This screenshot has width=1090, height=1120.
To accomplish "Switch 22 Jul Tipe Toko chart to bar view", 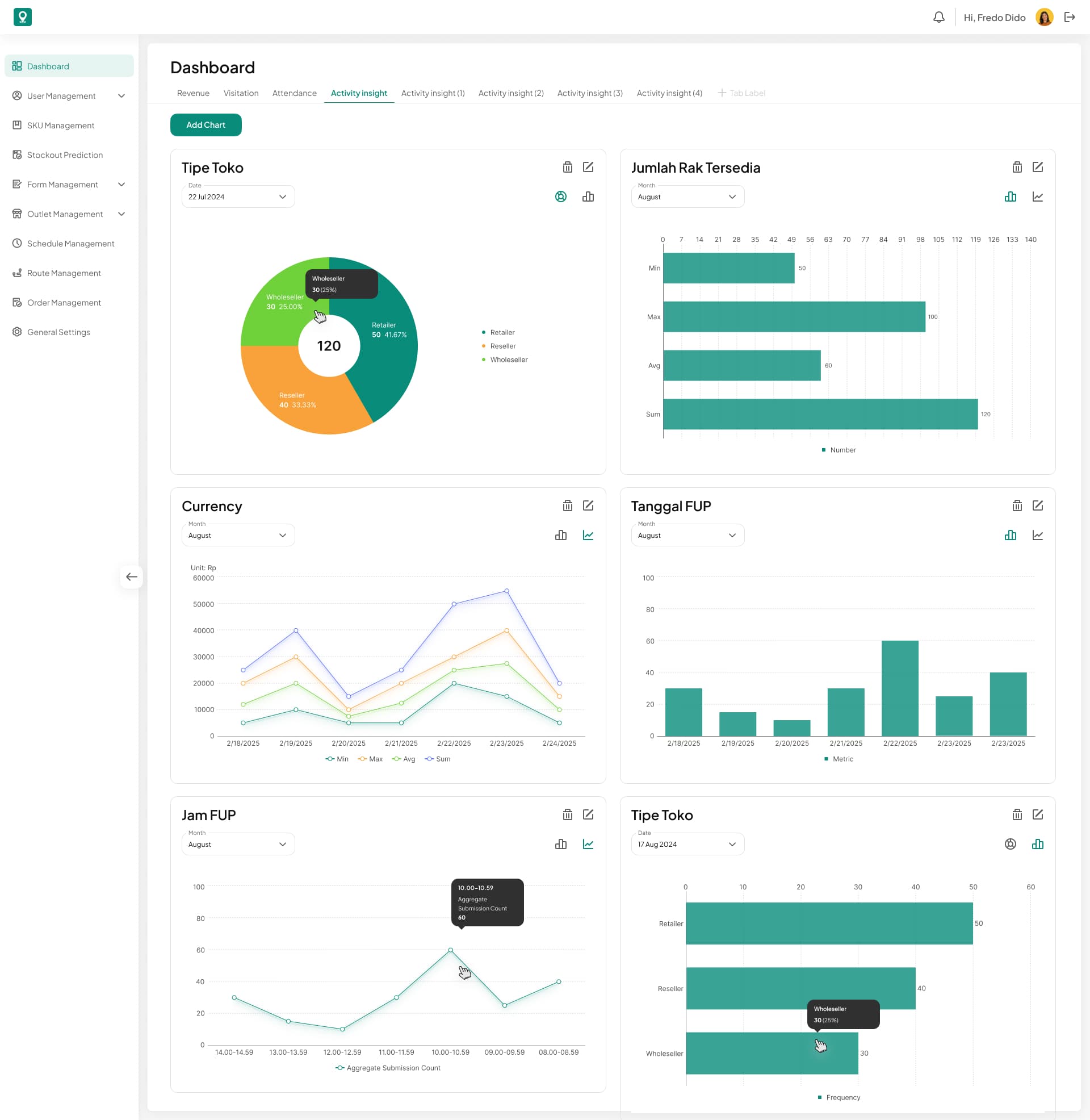I will [588, 197].
